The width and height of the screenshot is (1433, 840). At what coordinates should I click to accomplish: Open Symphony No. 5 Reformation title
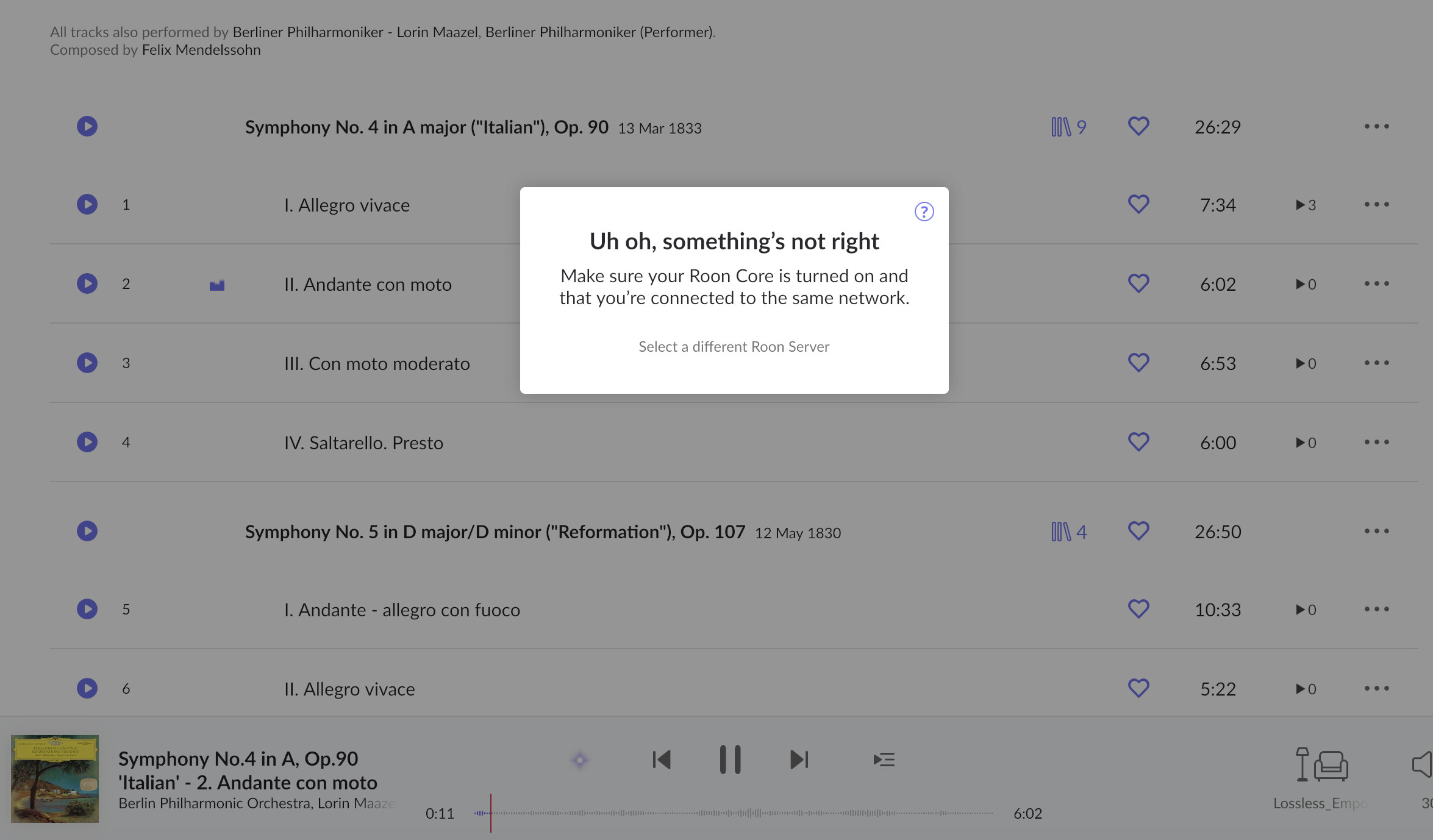click(495, 532)
